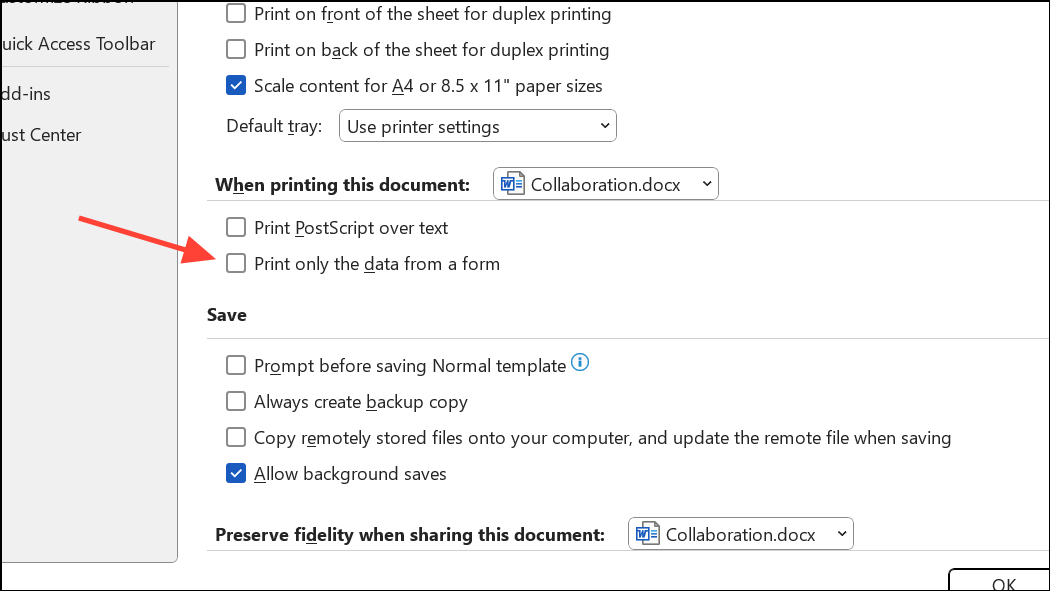Check Print PostScript over text
Screen dimensions: 1050x591
click(x=236, y=227)
